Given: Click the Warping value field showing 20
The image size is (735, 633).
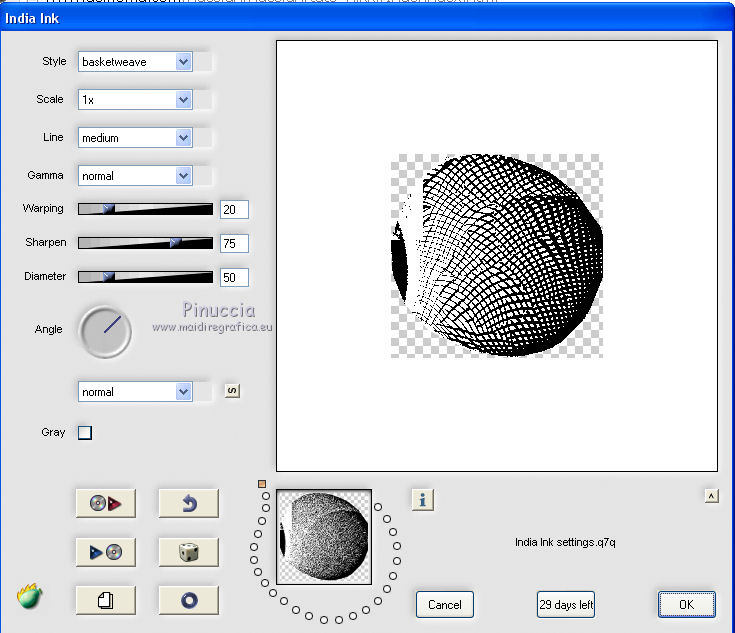Looking at the screenshot, I should 234,210.
